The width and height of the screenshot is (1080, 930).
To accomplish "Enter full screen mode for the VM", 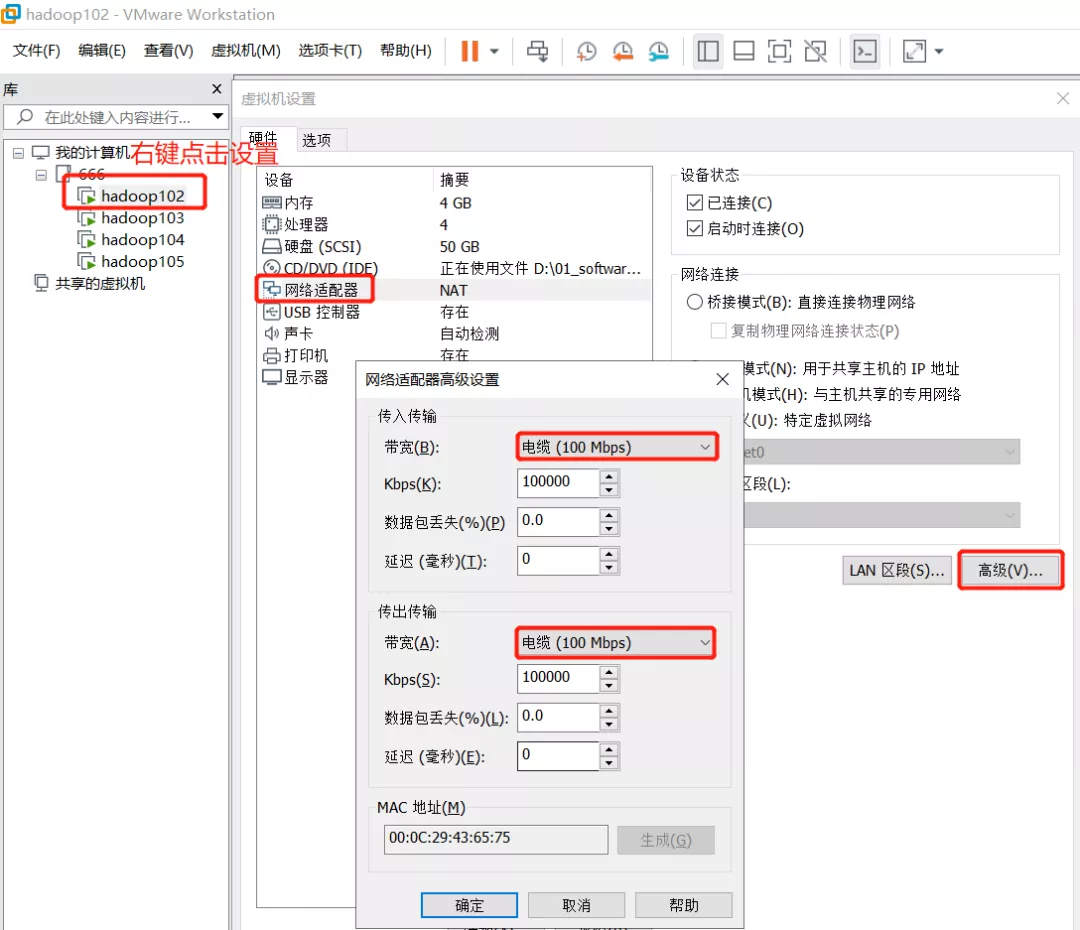I will [x=779, y=51].
